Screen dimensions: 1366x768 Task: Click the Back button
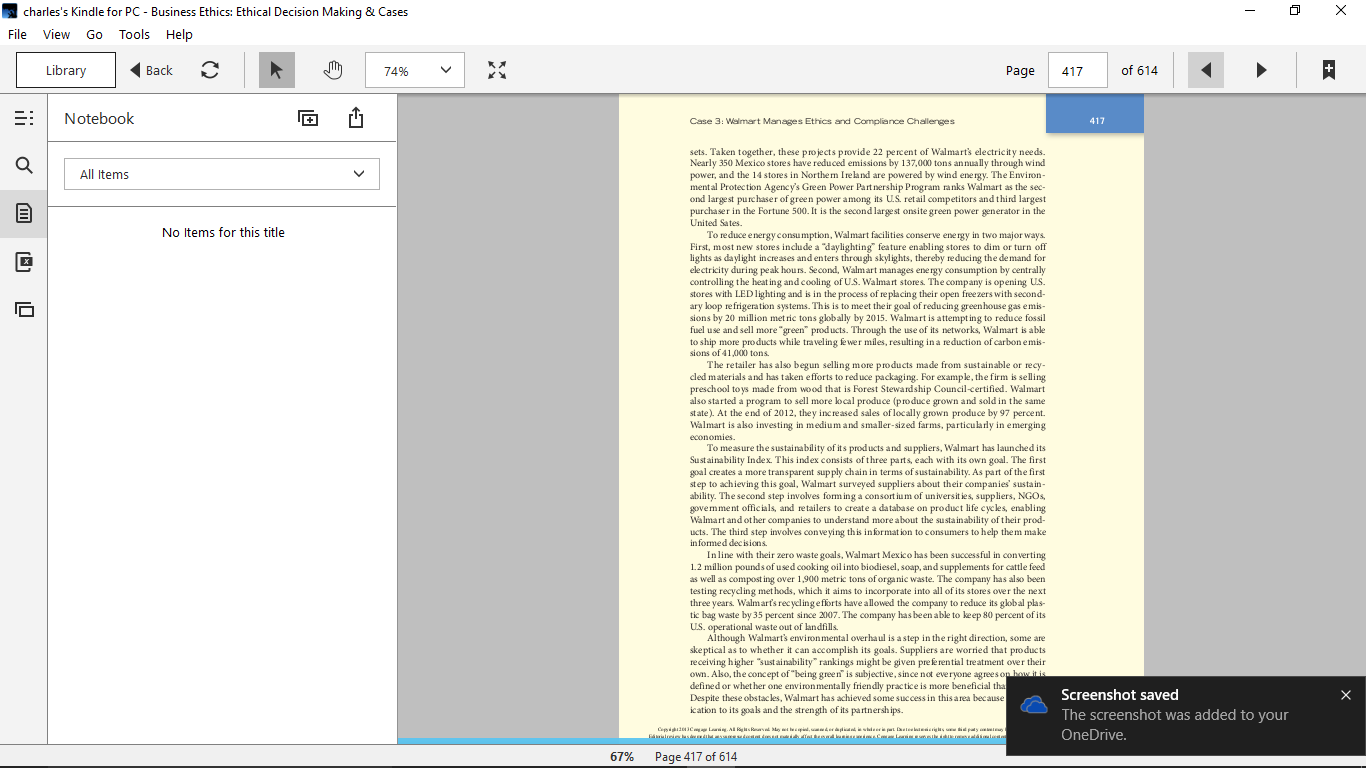tap(152, 70)
